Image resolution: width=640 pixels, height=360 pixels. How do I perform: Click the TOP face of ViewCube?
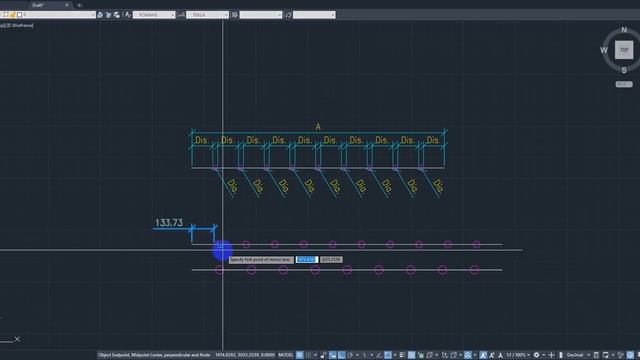coord(624,50)
